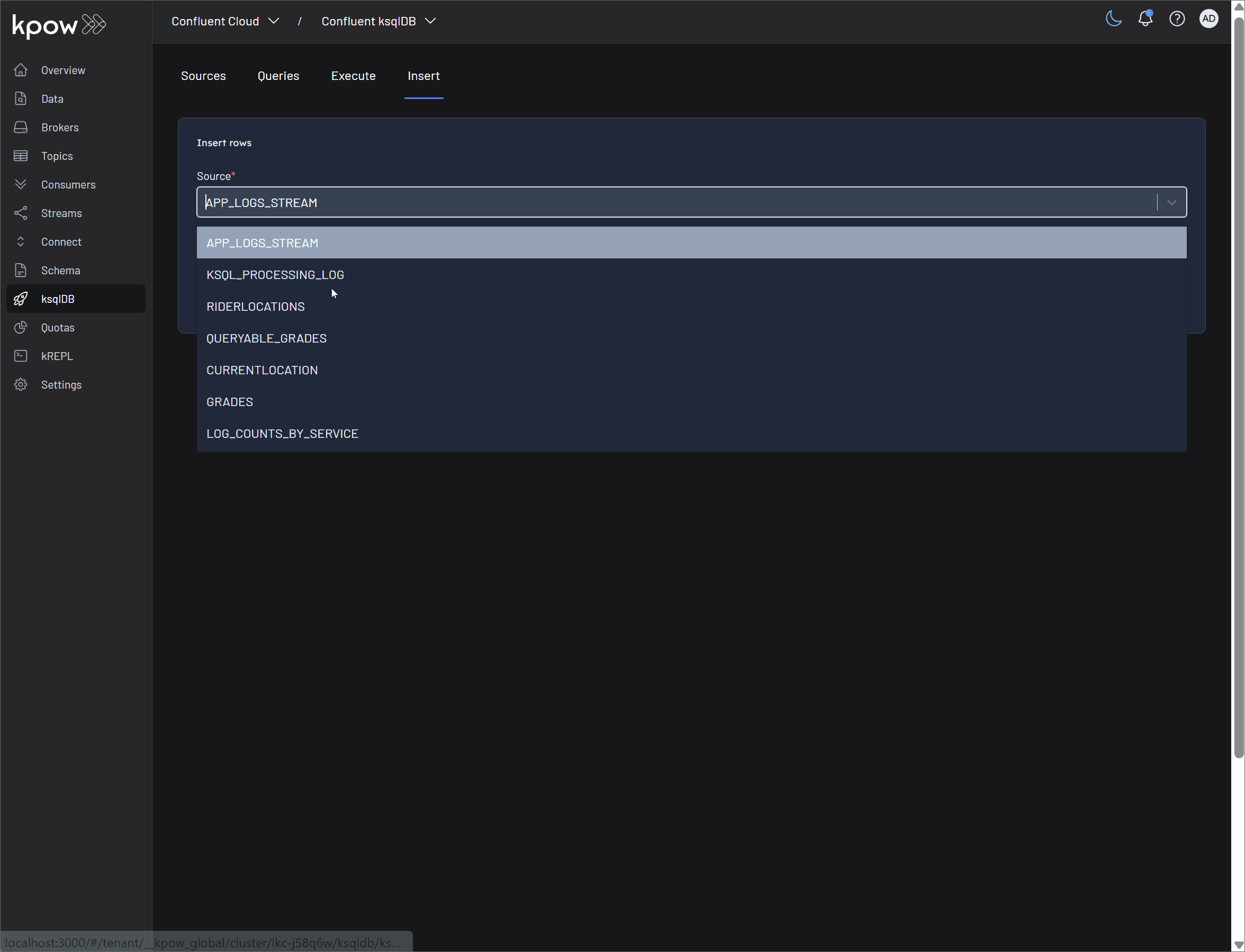Pick CURRENTLOCATION source option

pyautogui.click(x=691, y=370)
